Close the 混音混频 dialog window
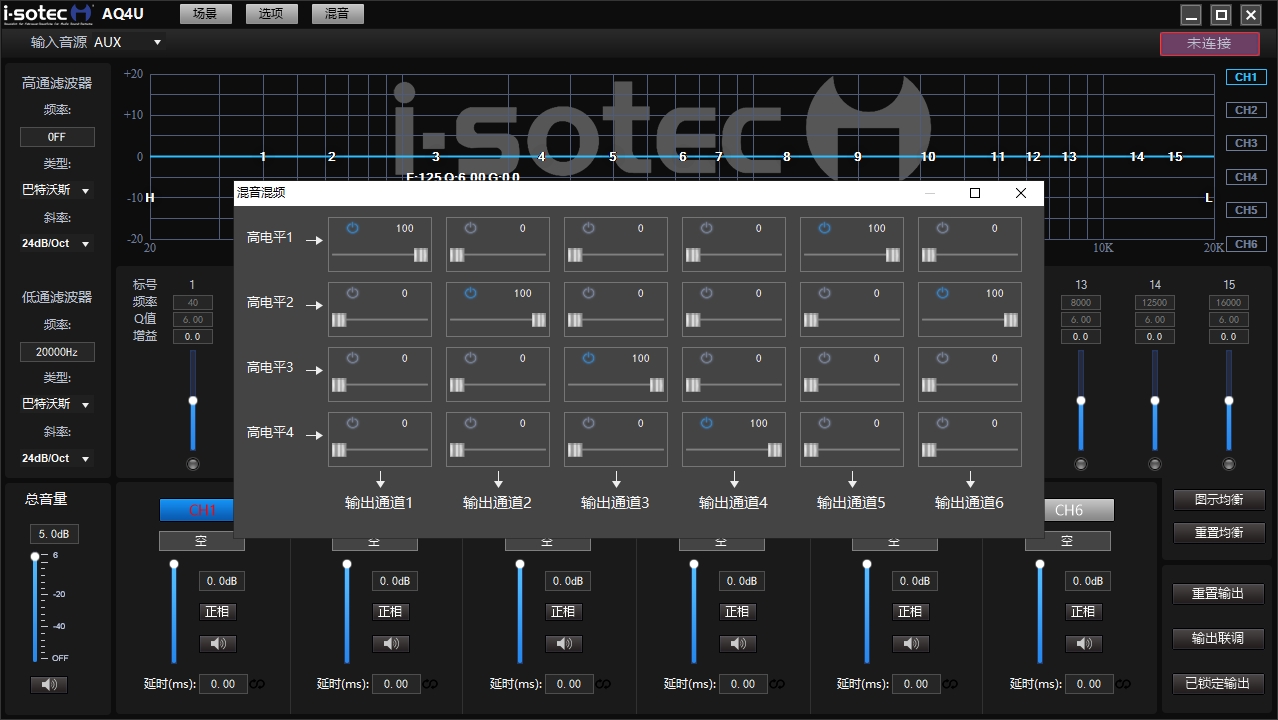The image size is (1278, 720). point(1020,193)
